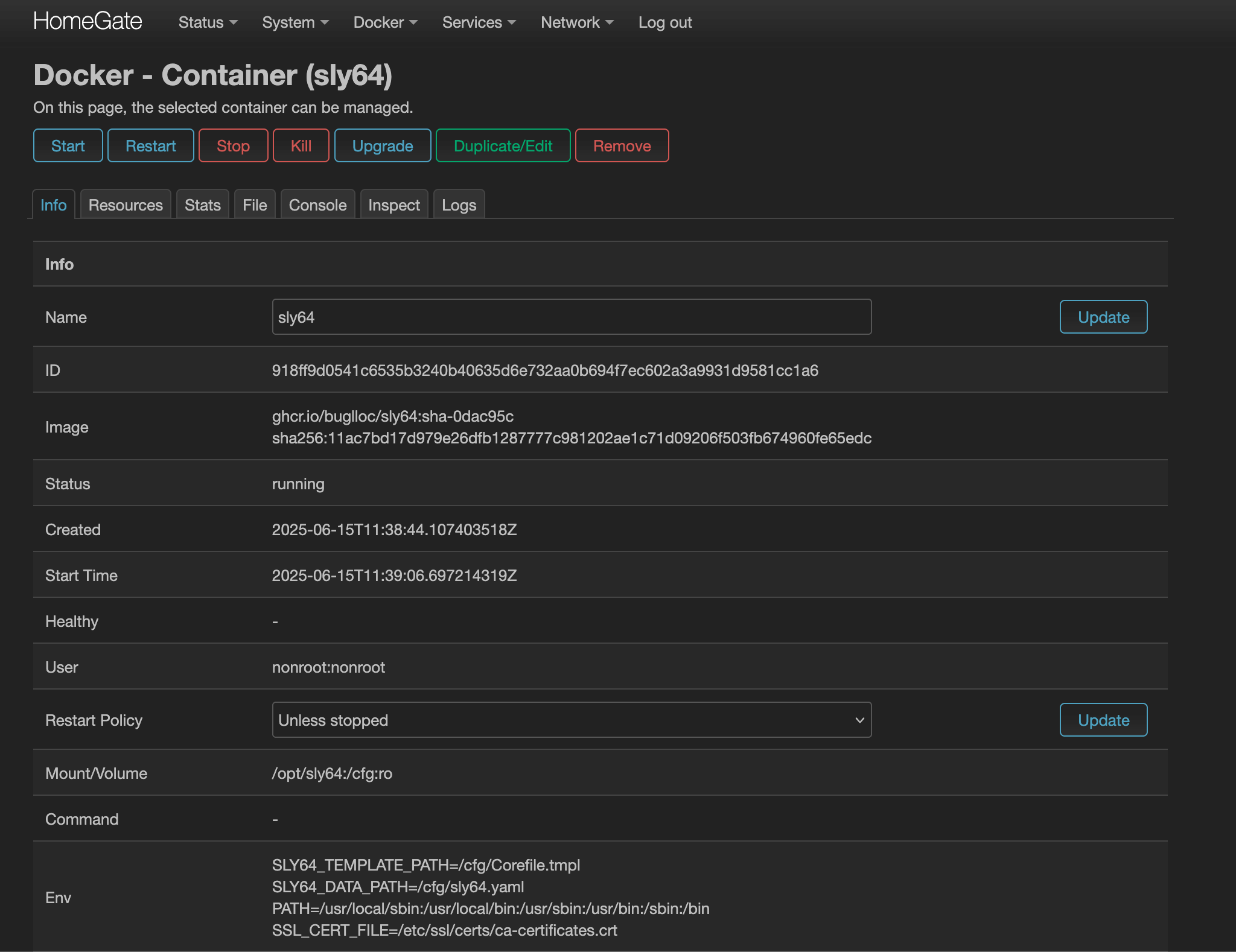Open the Services dropdown menu
1236x952 pixels.
[x=479, y=22]
